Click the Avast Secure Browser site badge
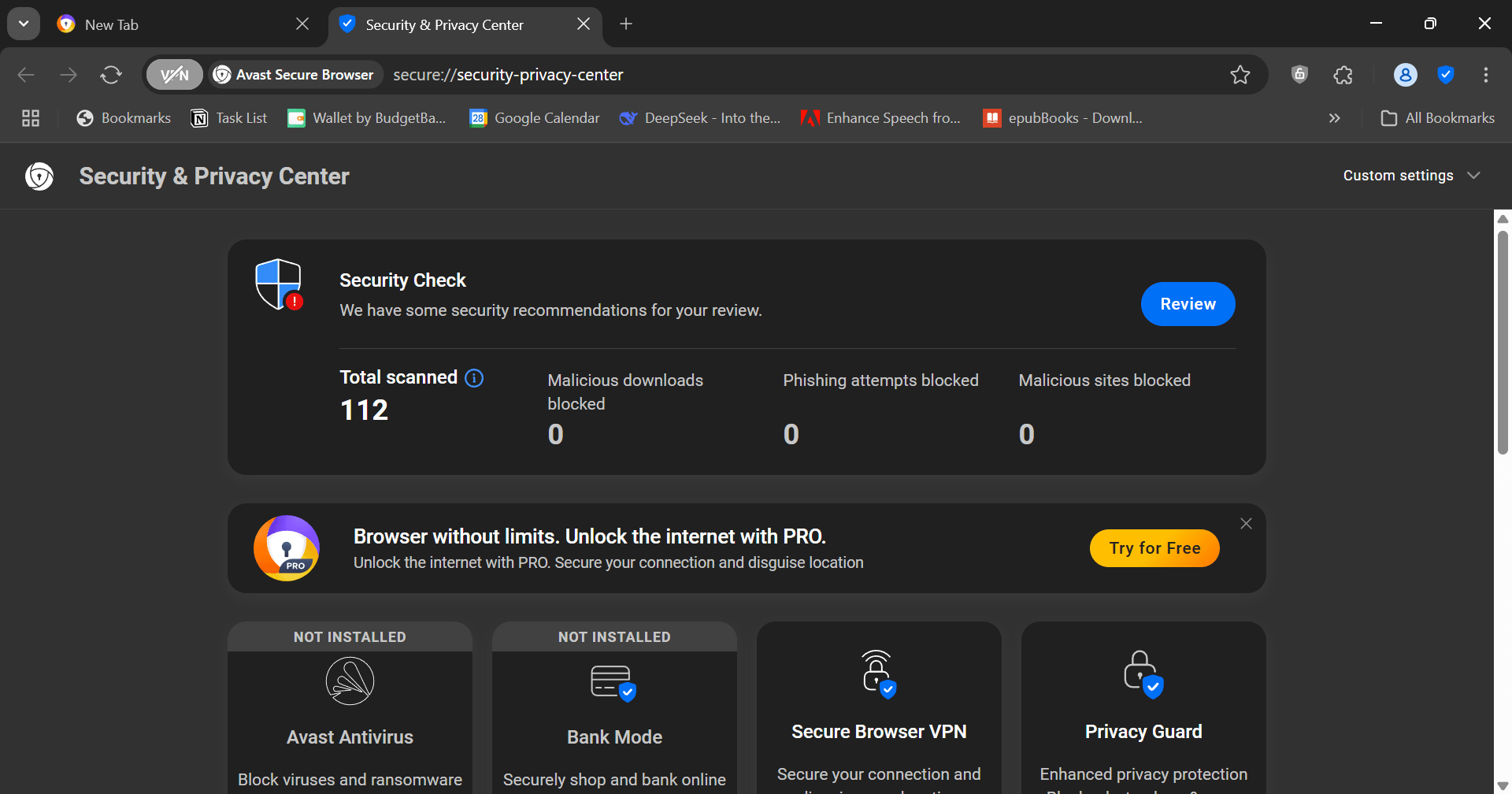Viewport: 1512px width, 794px height. click(x=295, y=75)
